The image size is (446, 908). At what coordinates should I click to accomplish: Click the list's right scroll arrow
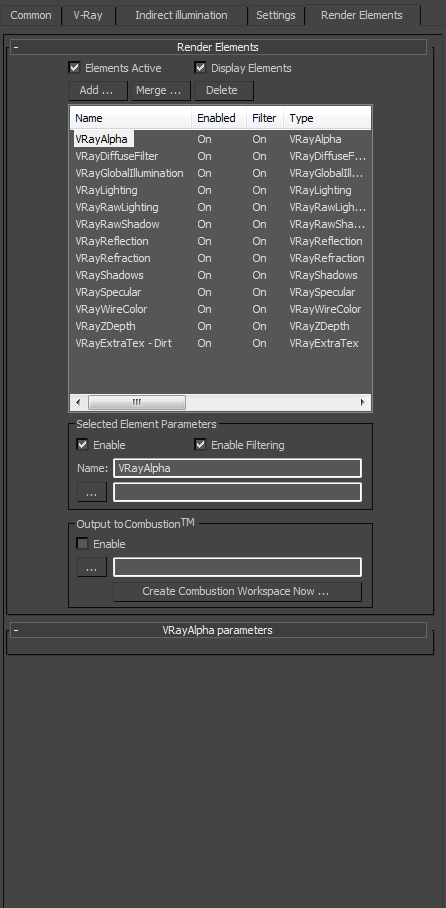[x=363, y=402]
